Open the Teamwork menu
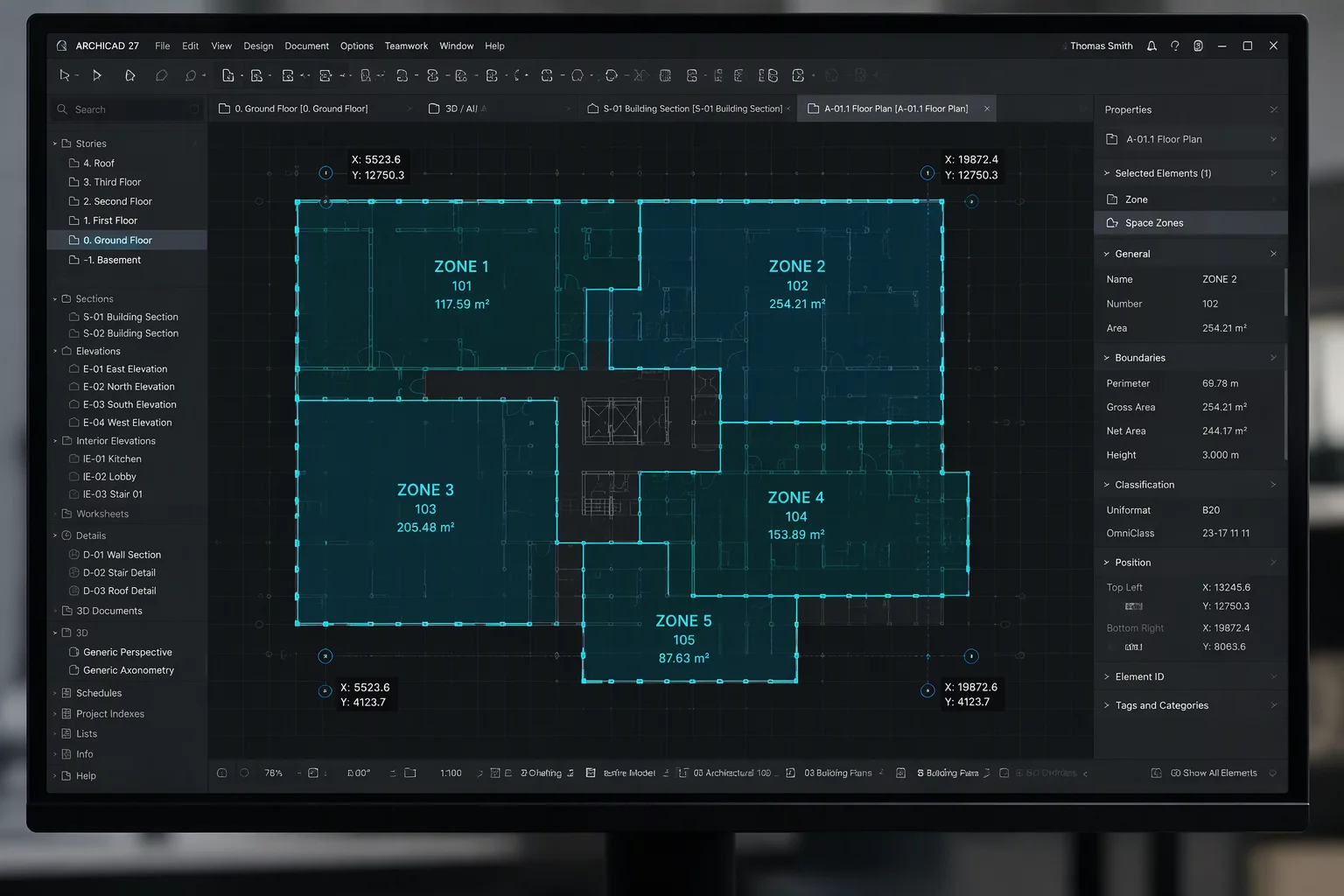Viewport: 1344px width, 896px height. [x=406, y=45]
